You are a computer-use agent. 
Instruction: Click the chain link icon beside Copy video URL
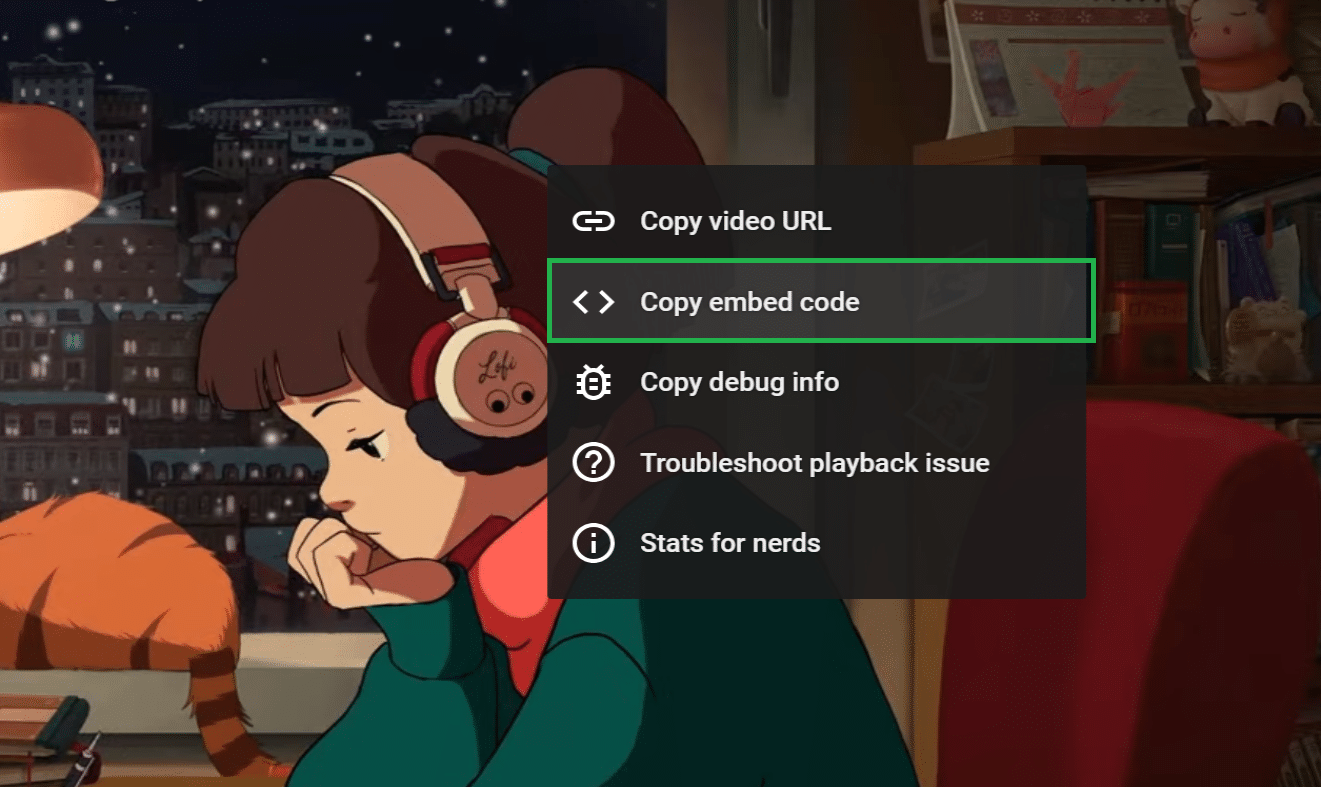click(x=593, y=221)
